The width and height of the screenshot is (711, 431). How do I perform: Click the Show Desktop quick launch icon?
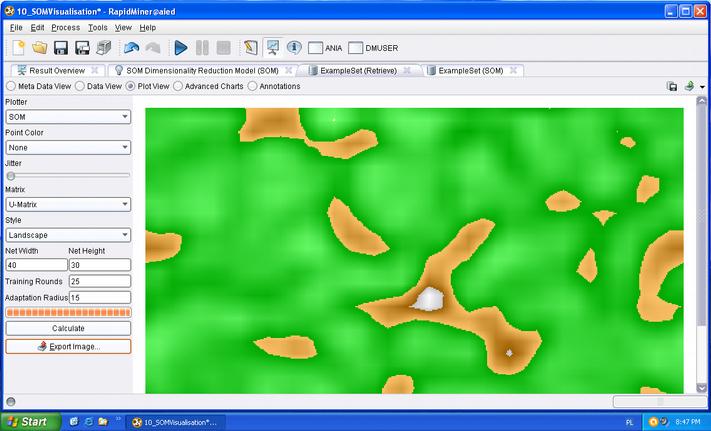click(x=74, y=422)
